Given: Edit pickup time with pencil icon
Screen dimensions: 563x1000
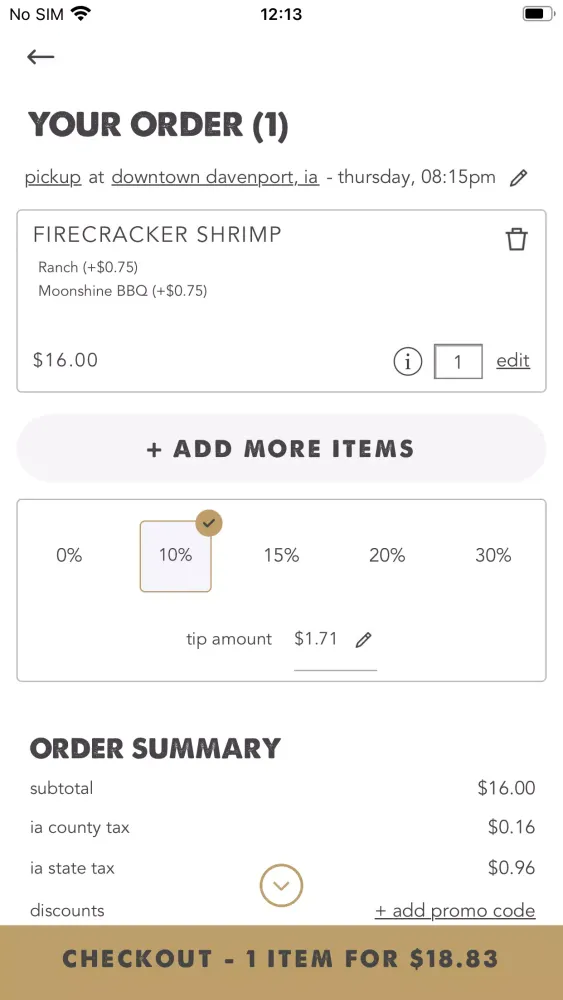Looking at the screenshot, I should [519, 178].
